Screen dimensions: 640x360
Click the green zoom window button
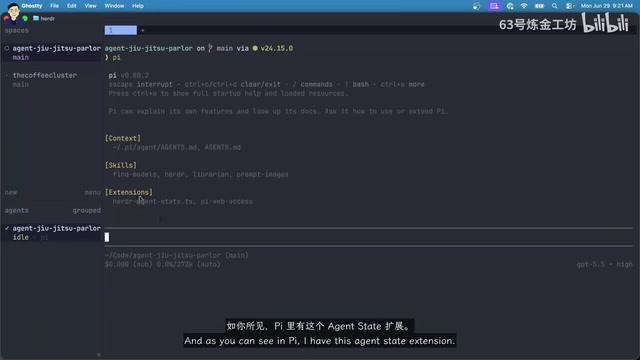coord(25,18)
